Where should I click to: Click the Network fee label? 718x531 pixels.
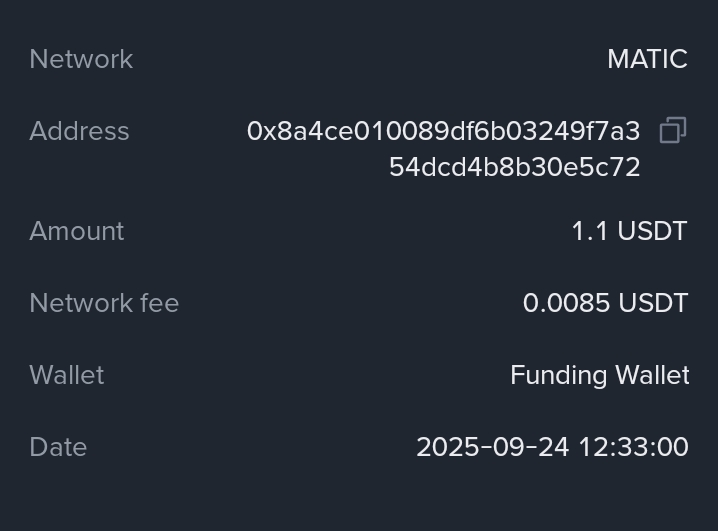[x=104, y=303]
